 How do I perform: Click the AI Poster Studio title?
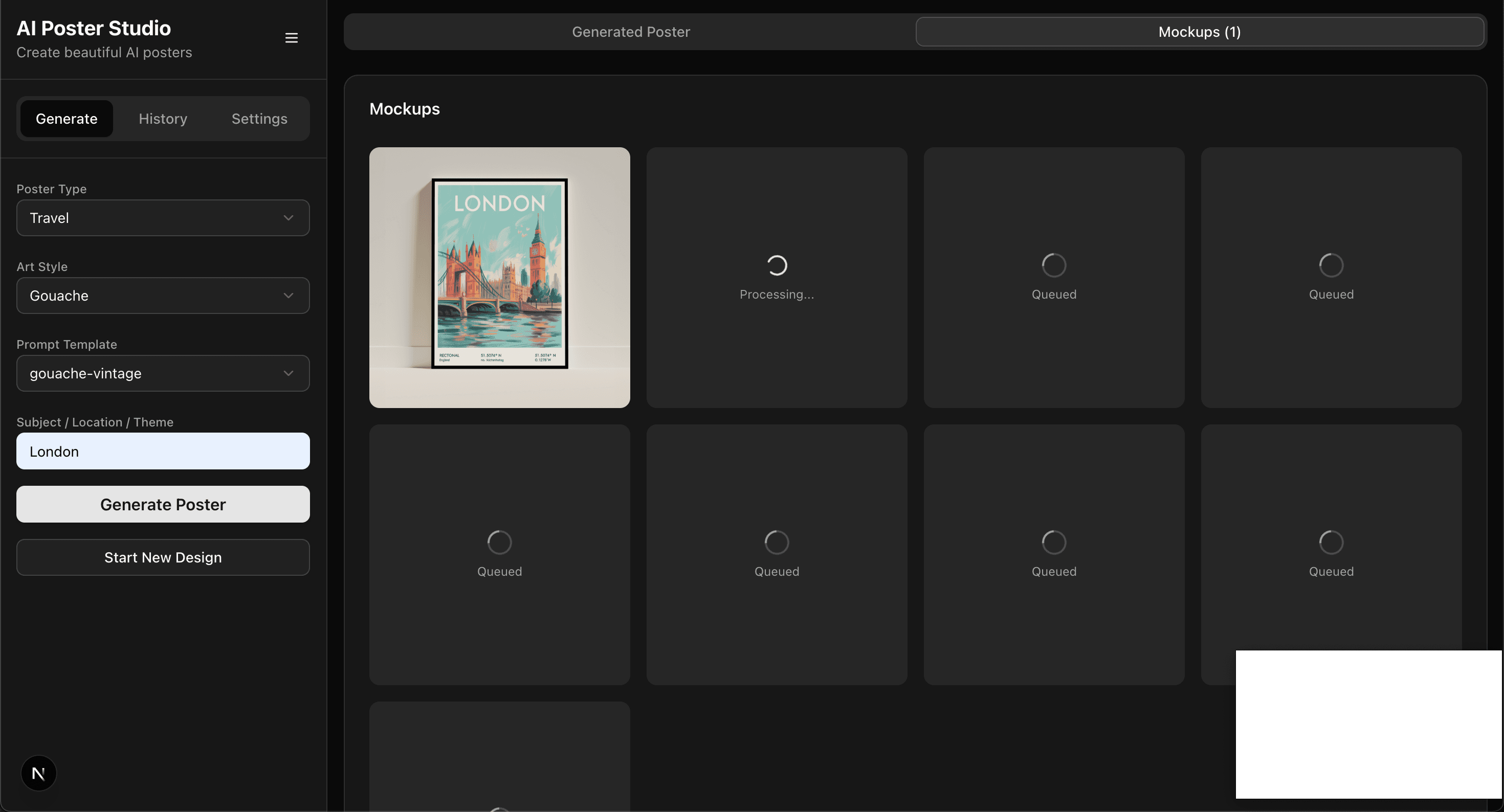click(x=94, y=28)
